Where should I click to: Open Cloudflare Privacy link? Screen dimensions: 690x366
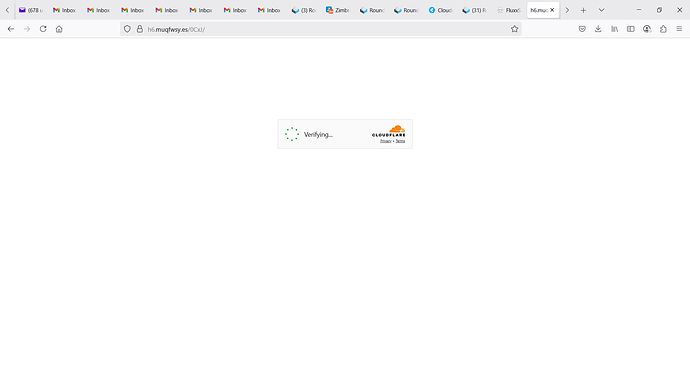[x=385, y=141]
